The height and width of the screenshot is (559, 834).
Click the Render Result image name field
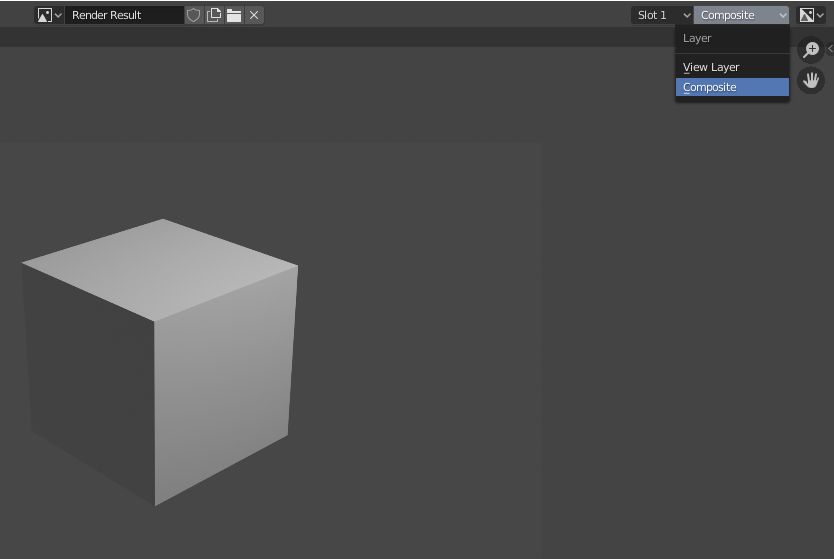124,15
